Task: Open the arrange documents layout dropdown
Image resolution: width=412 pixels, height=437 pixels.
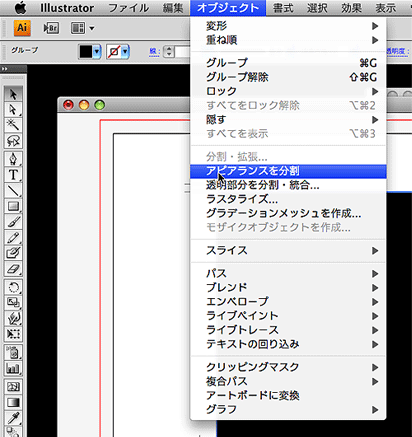Action: coord(82,28)
